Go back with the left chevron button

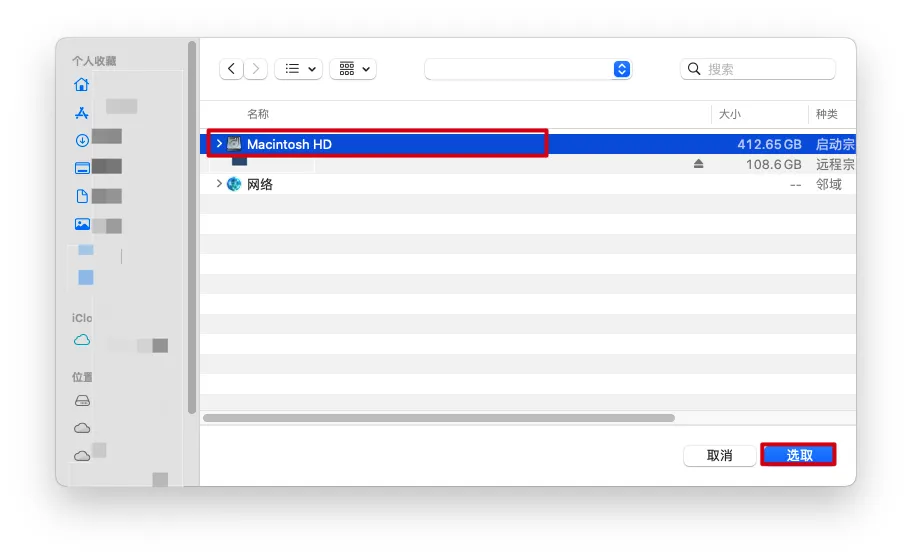click(x=231, y=69)
